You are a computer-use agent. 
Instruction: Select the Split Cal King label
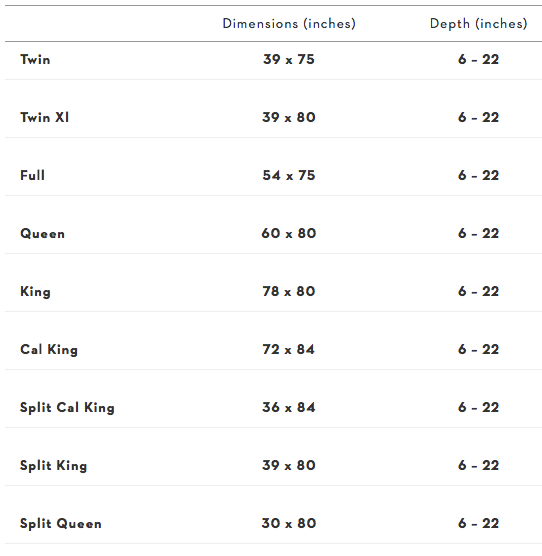pos(67,408)
